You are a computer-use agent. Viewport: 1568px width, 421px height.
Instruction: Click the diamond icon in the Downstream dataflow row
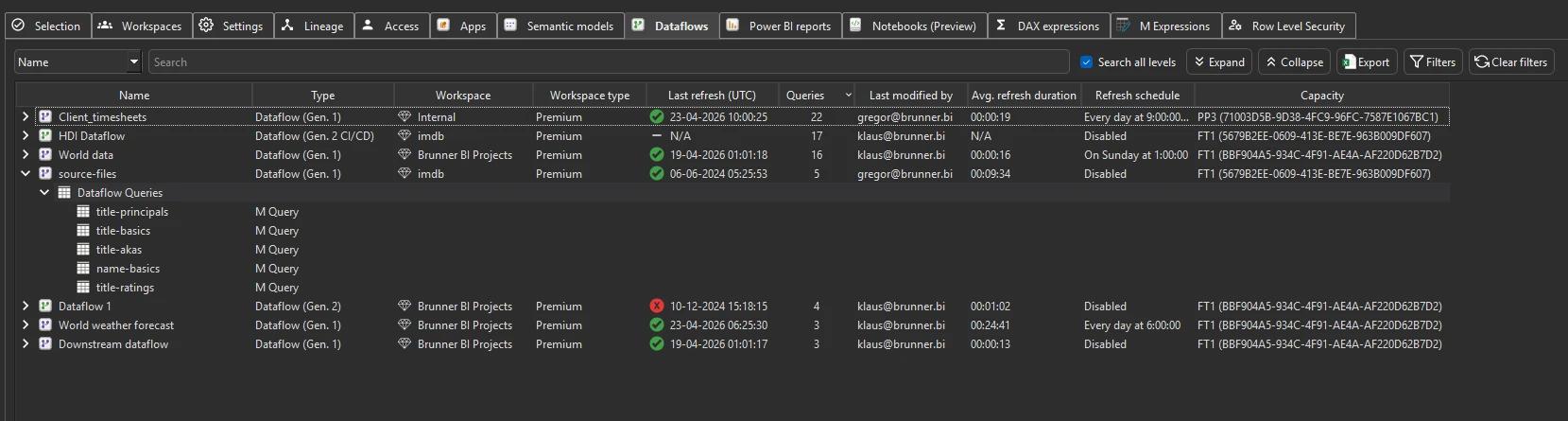coord(405,344)
